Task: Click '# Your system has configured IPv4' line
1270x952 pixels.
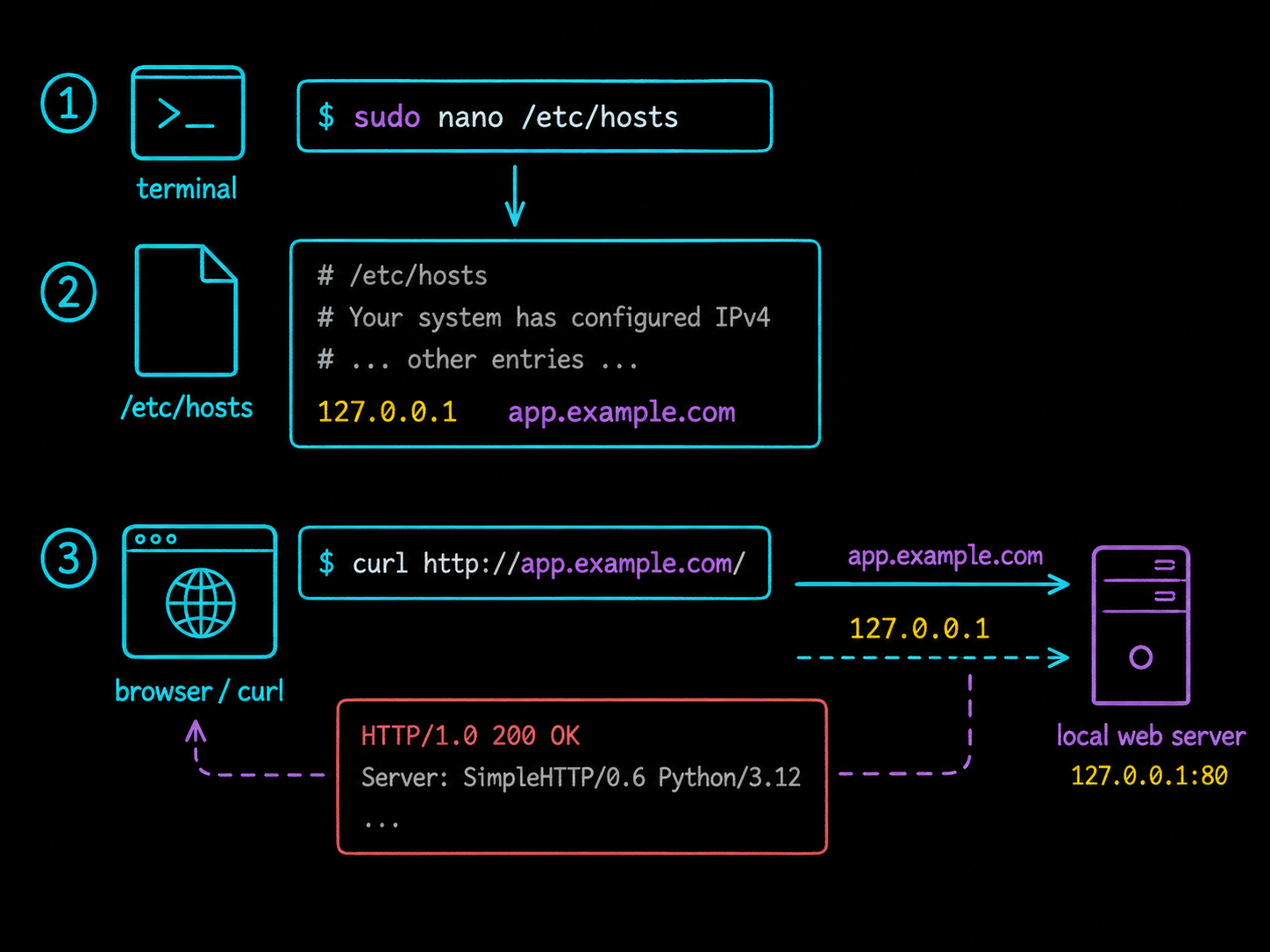Action: tap(544, 318)
